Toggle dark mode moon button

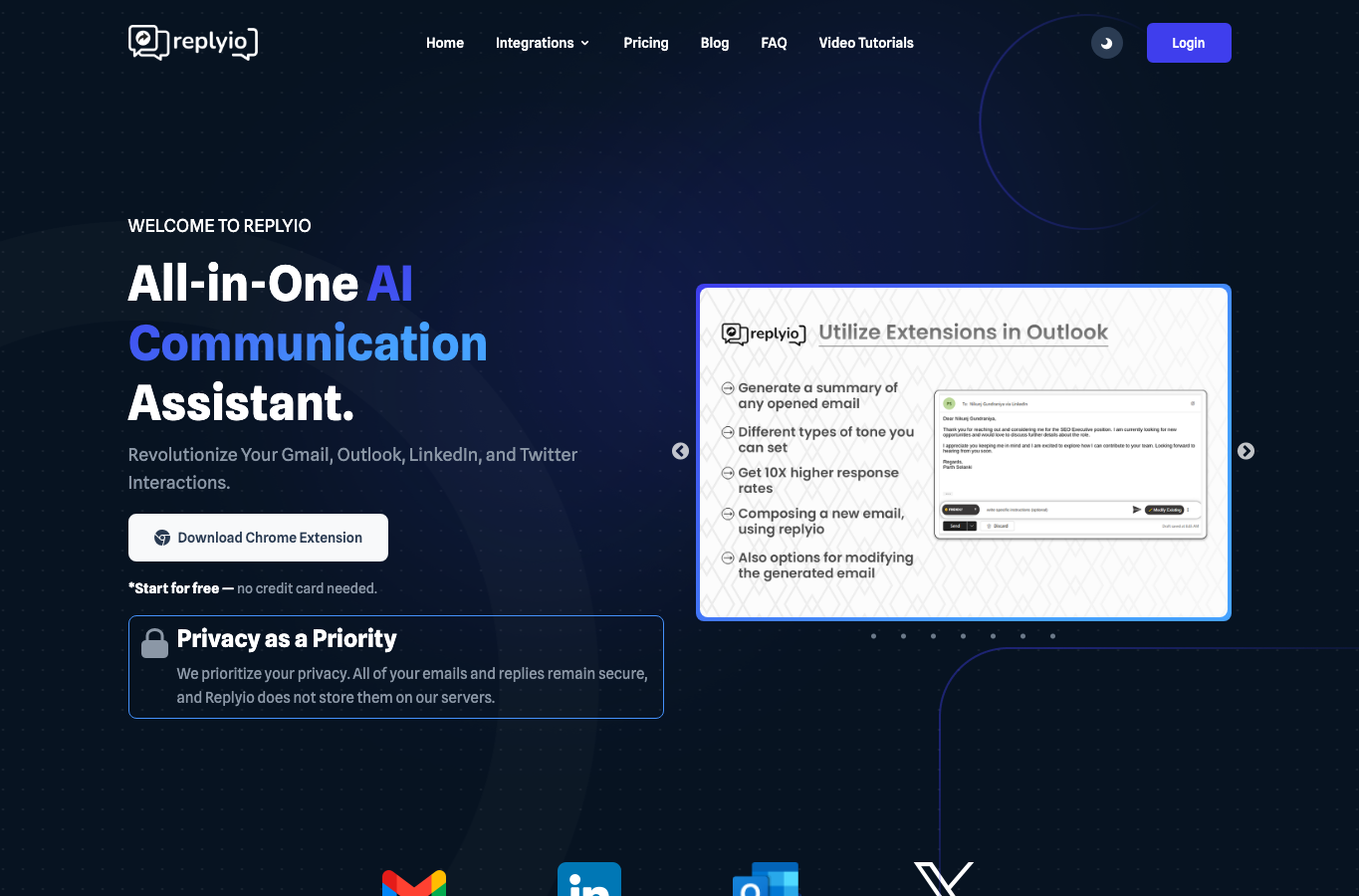tap(1106, 43)
